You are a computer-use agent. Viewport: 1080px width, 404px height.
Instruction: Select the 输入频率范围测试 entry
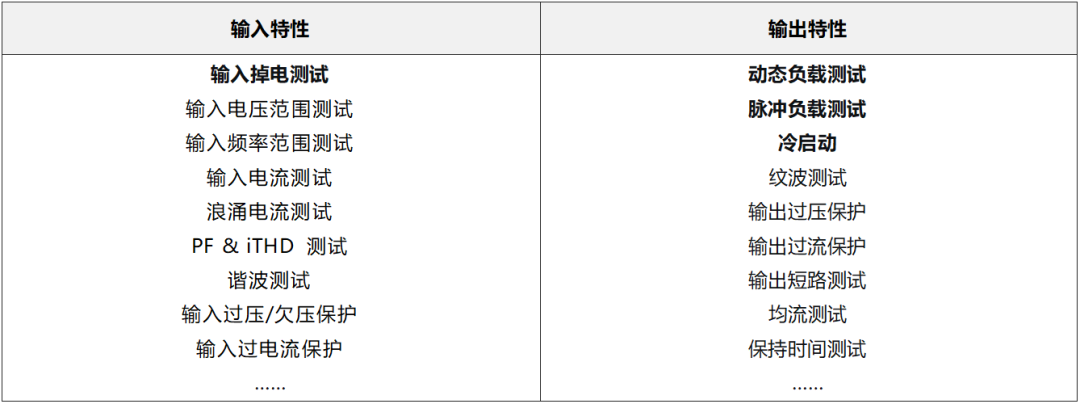coord(269,143)
